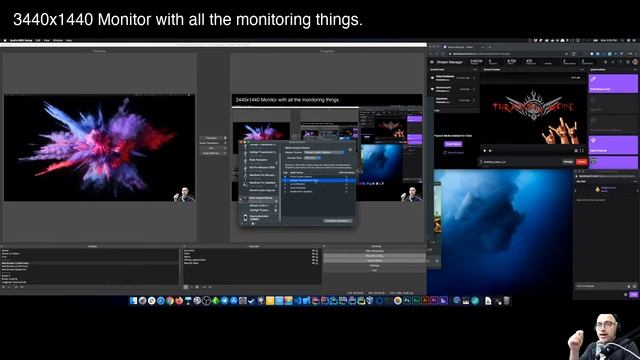The image size is (640, 360).
Task: Play the Twitch stream preview
Action: click(x=485, y=151)
